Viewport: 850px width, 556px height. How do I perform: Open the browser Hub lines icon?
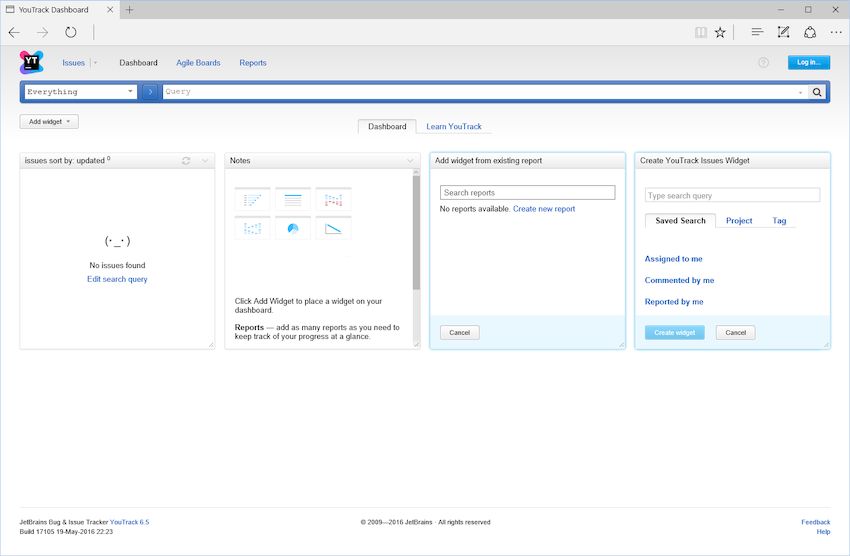(757, 33)
